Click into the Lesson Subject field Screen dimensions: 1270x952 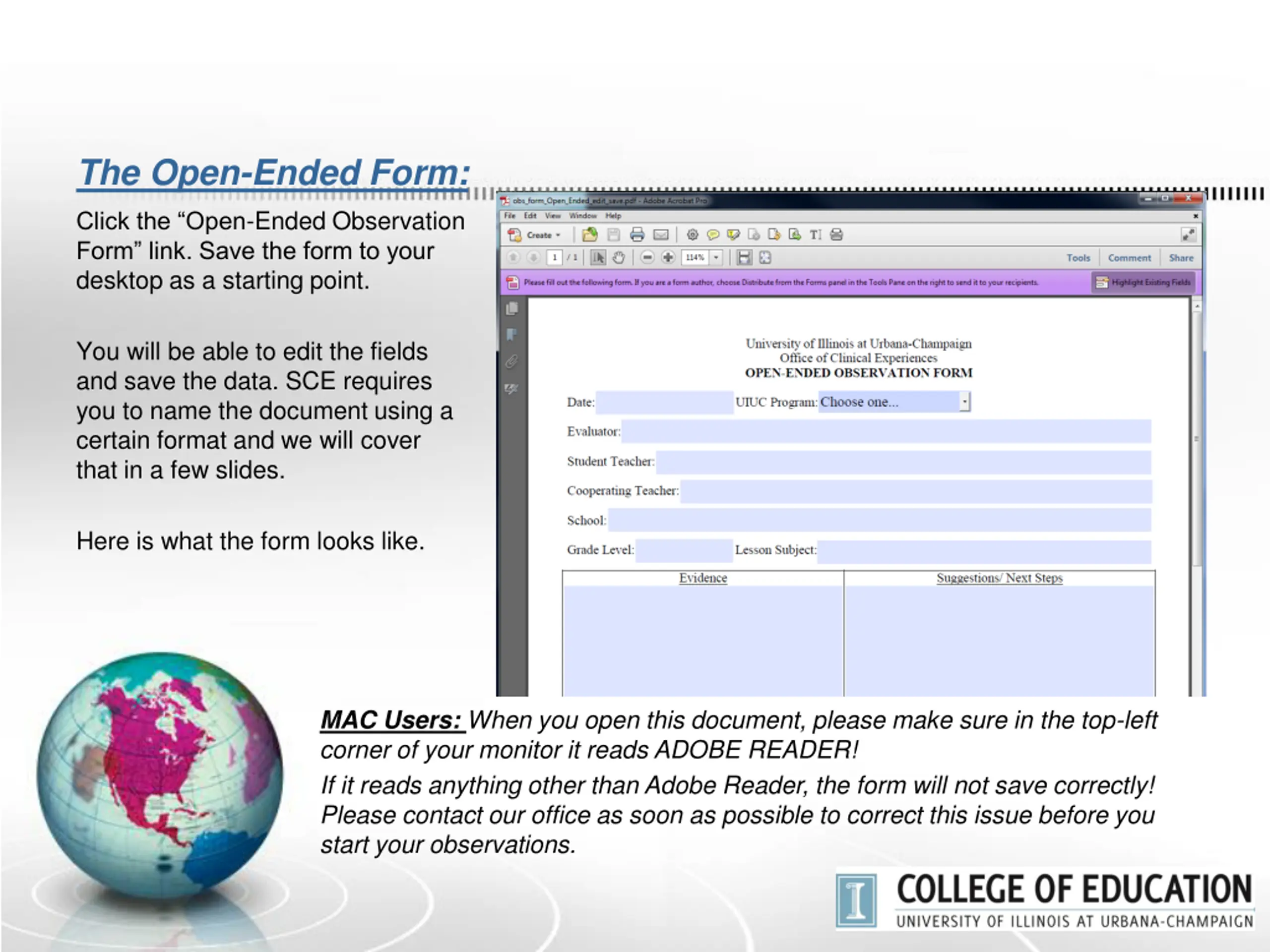pos(984,551)
